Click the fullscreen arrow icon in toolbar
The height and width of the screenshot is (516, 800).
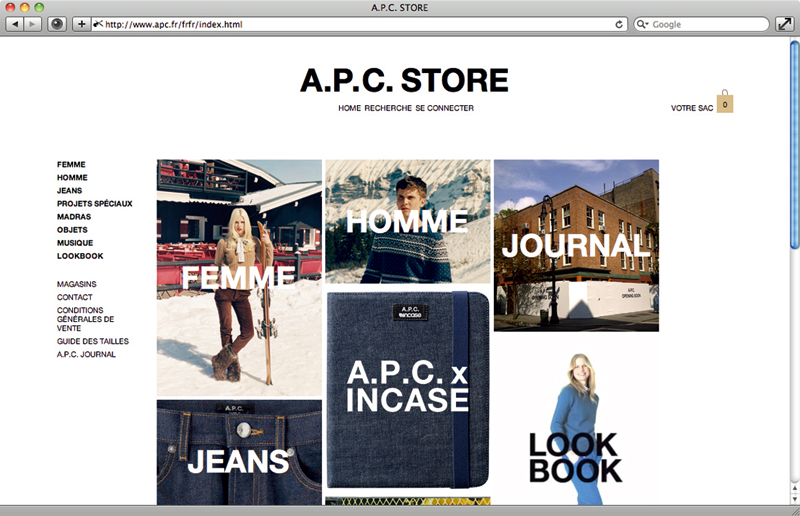(784, 24)
